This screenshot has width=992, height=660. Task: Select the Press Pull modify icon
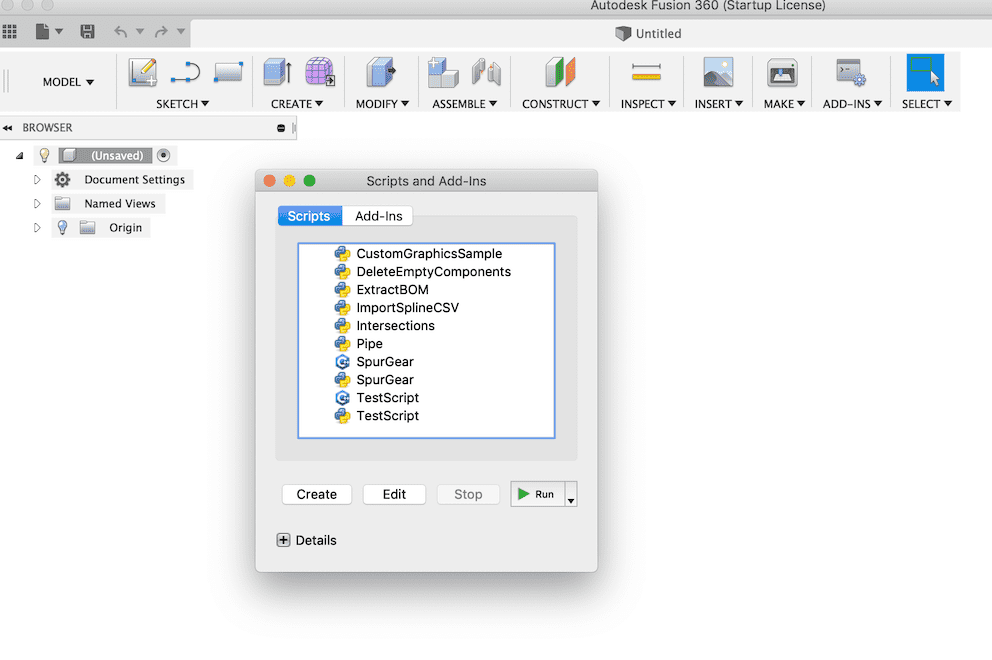pyautogui.click(x=381, y=72)
